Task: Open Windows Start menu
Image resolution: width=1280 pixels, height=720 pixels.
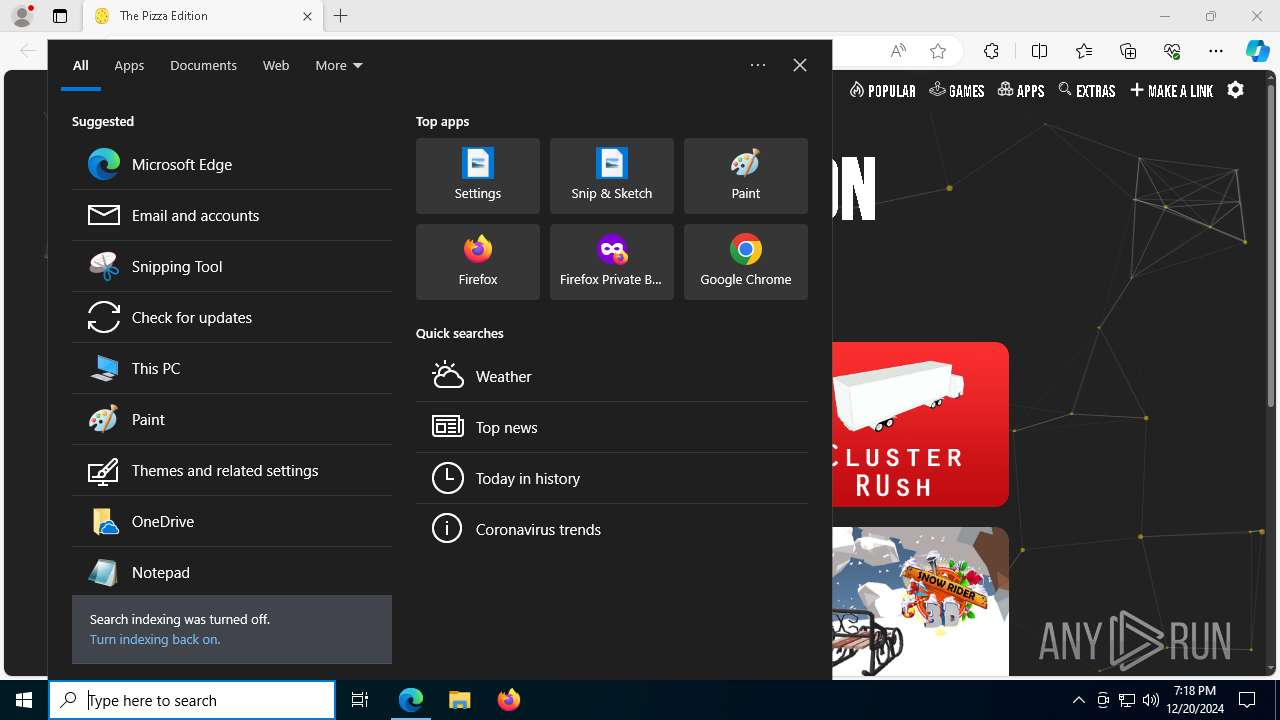Action: 24,700
